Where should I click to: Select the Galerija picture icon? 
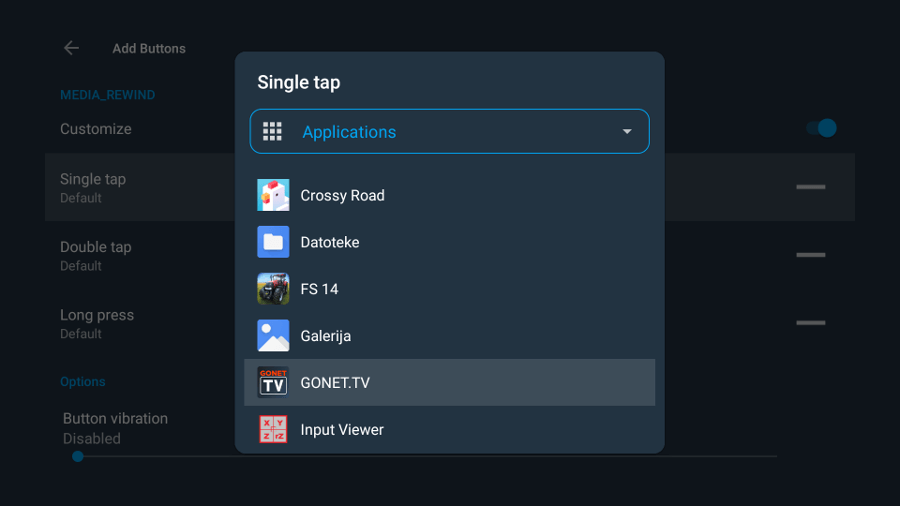point(273,336)
